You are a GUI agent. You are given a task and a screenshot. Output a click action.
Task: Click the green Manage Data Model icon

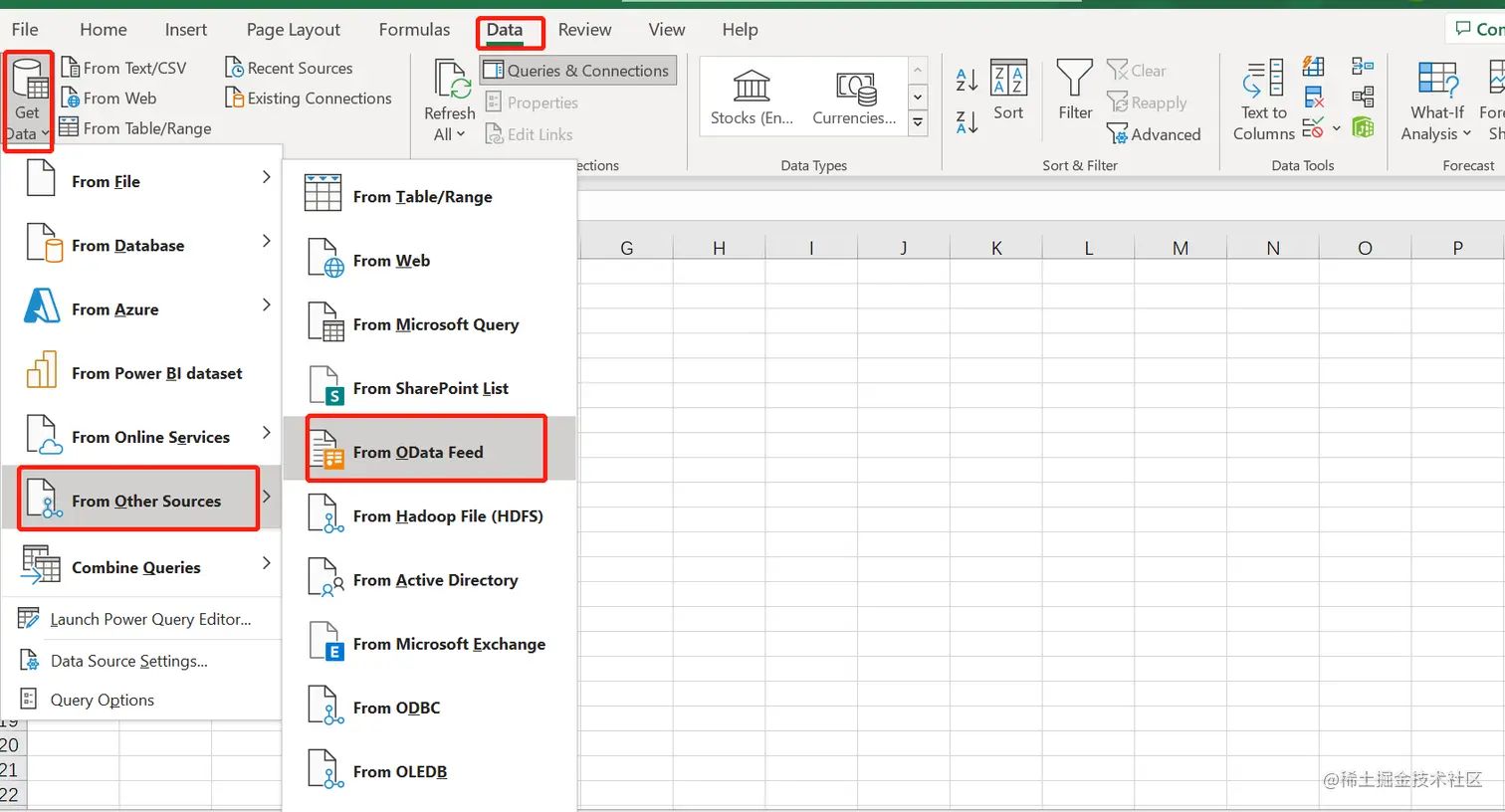(1363, 127)
